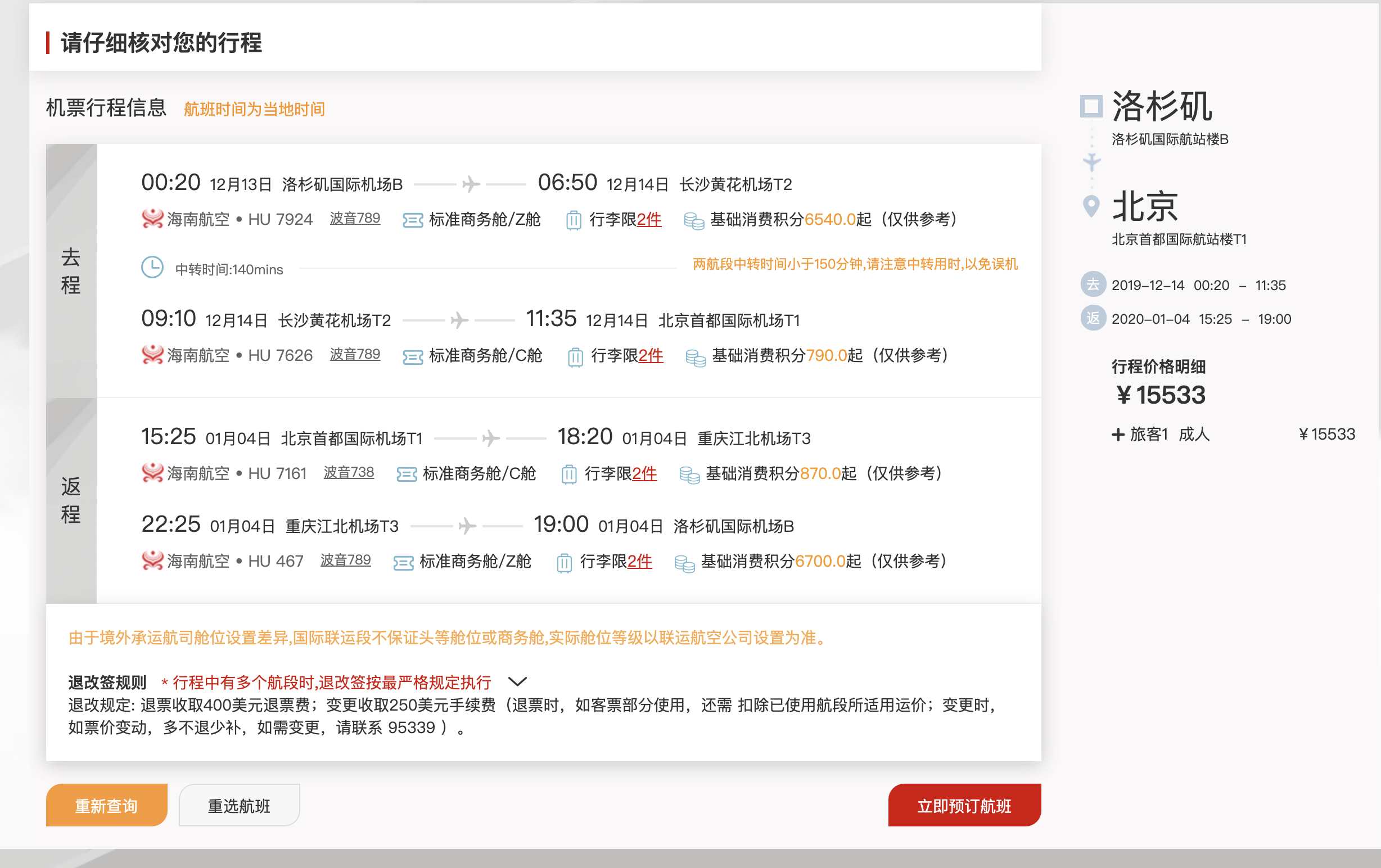1381x868 pixels.
Task: Click the return date 2020-01-04 15:25 – 19:00
Action: pyautogui.click(x=1202, y=319)
